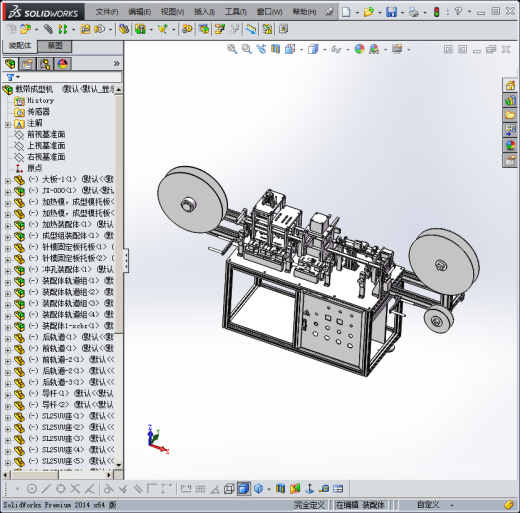Open the view orientation dropdown arrow

pos(302,50)
